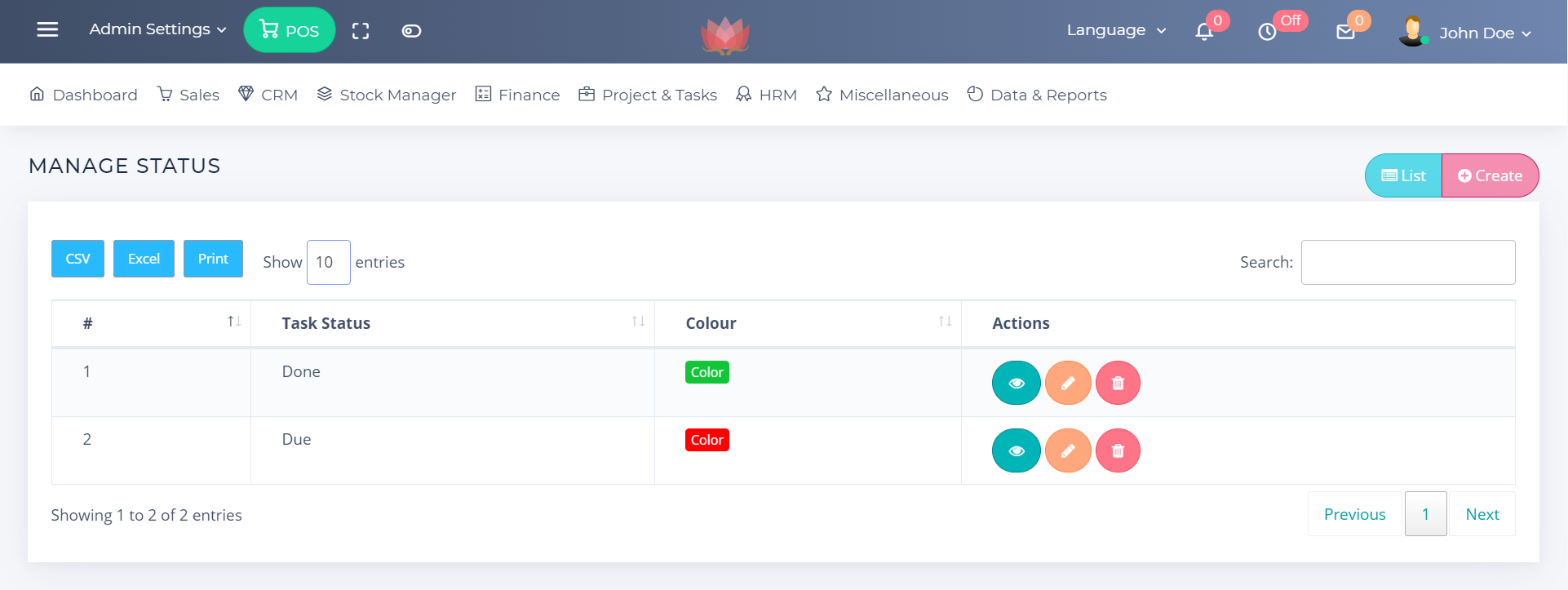Expand the Admin Settings dropdown
This screenshot has width=1568, height=590.
[x=157, y=29]
